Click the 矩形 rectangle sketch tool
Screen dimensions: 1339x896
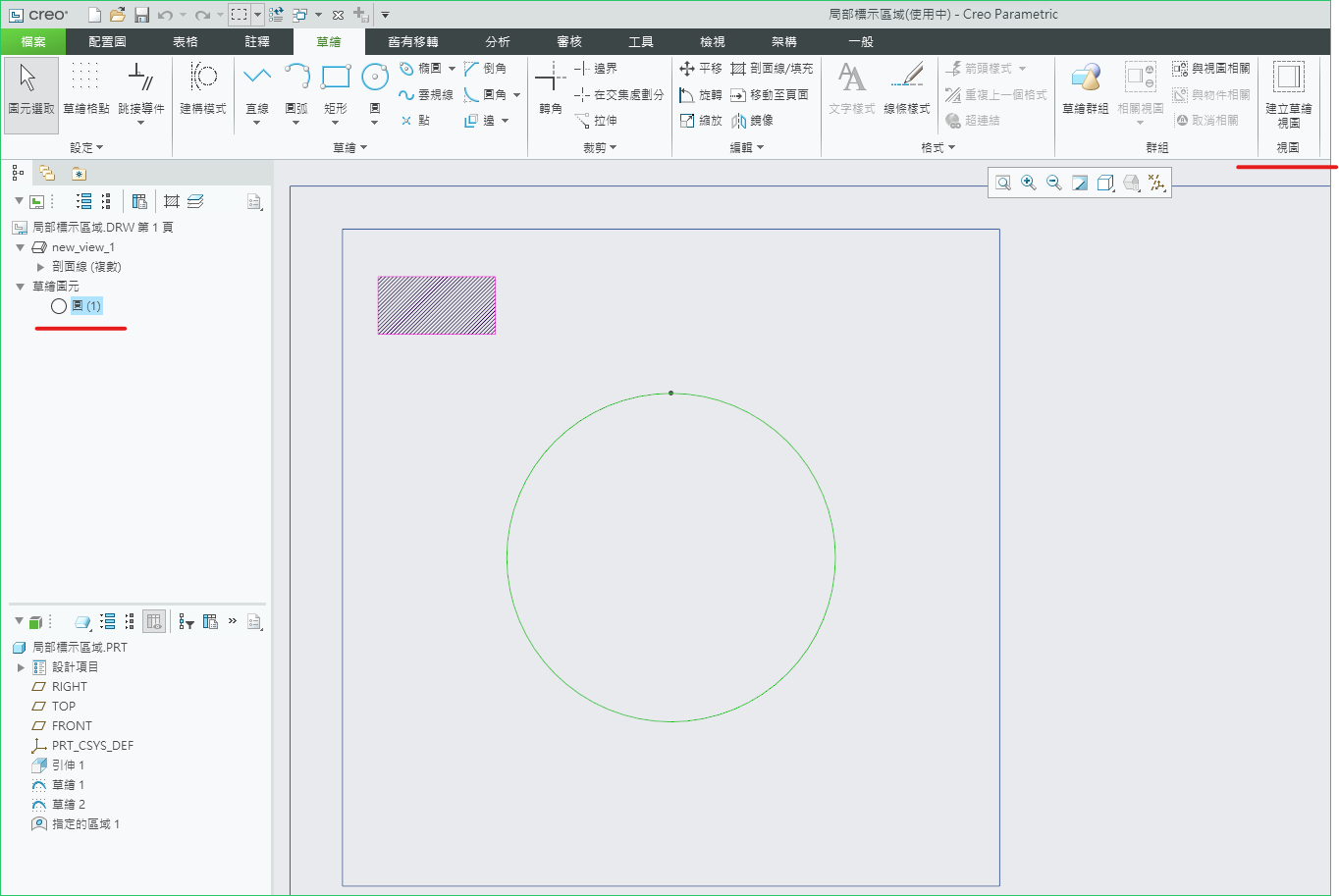(336, 78)
